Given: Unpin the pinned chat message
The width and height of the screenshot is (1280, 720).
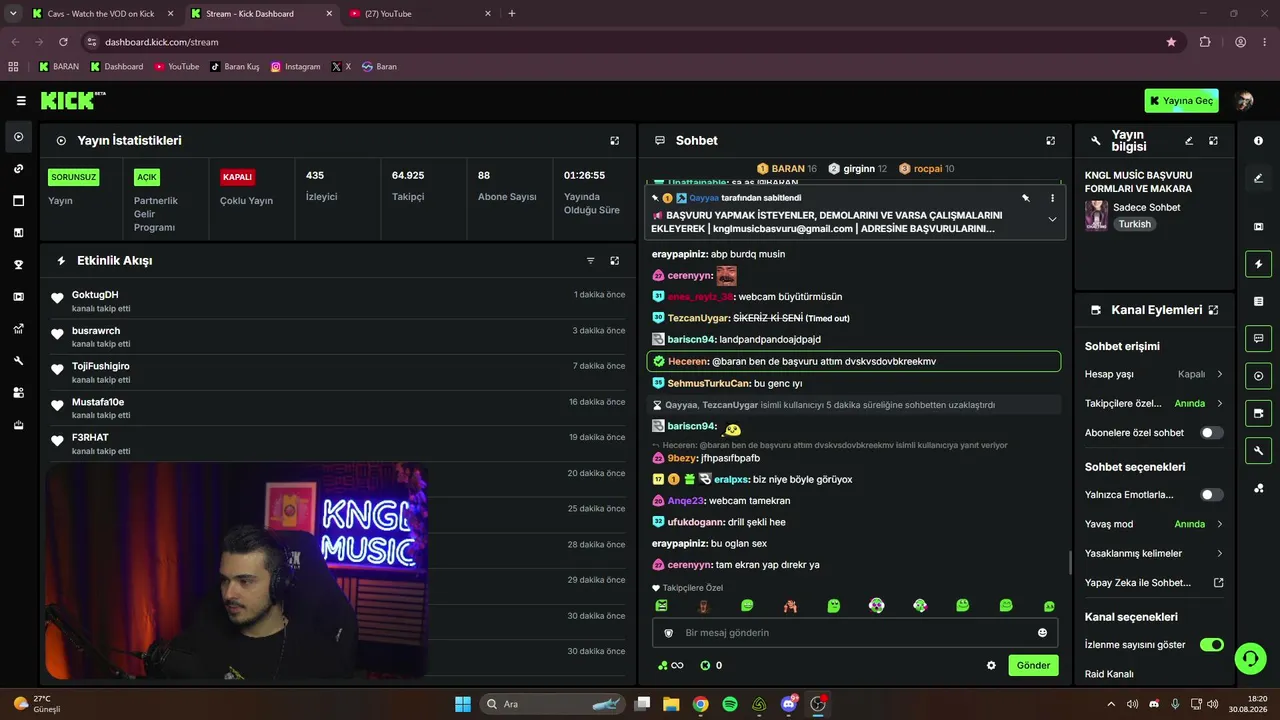Looking at the screenshot, I should tap(1026, 198).
